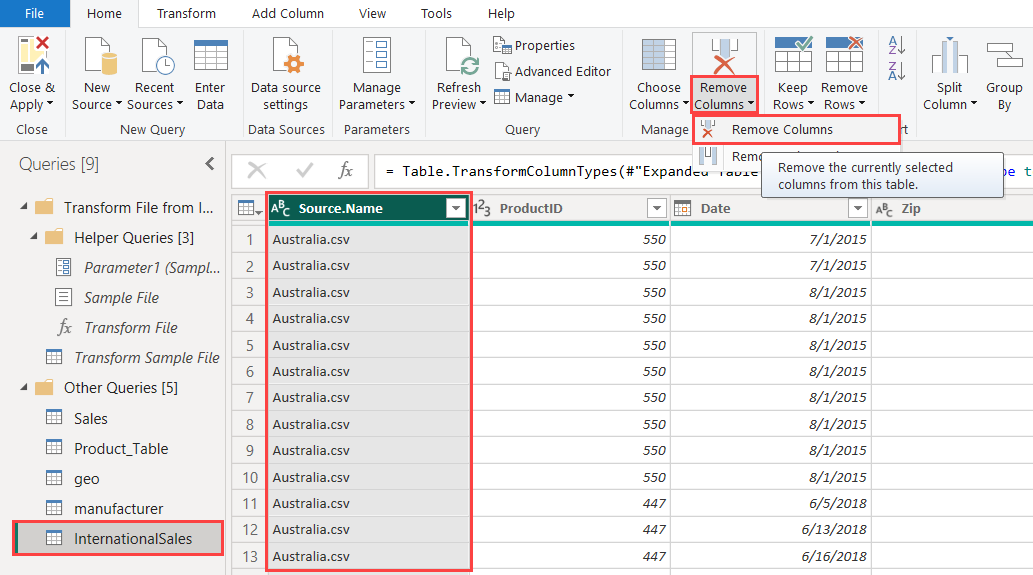Click the fx insert step icon
1033x575 pixels.
click(345, 171)
